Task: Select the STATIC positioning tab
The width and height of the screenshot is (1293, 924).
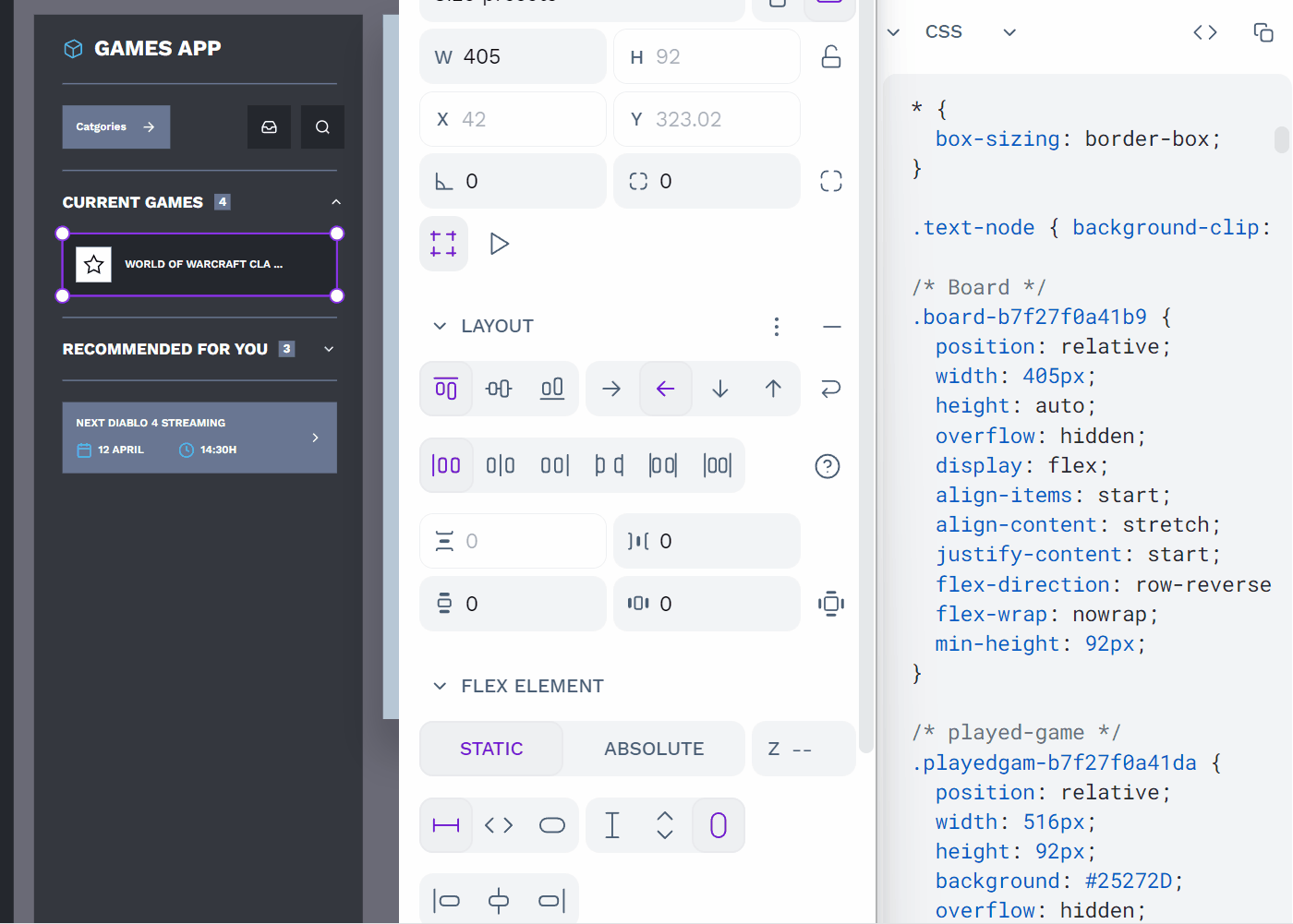Action: (x=491, y=749)
